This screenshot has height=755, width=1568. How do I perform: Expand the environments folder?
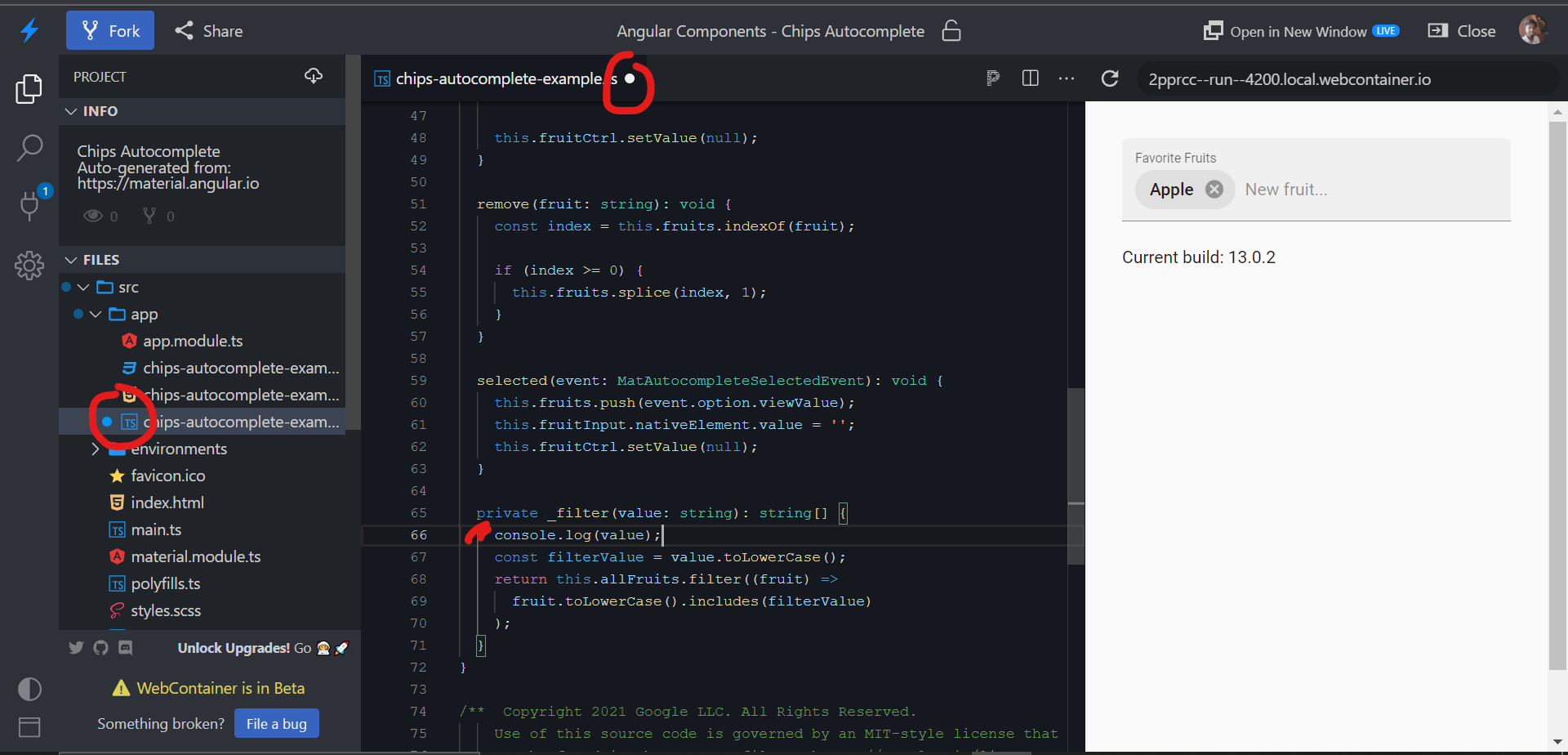(x=96, y=449)
